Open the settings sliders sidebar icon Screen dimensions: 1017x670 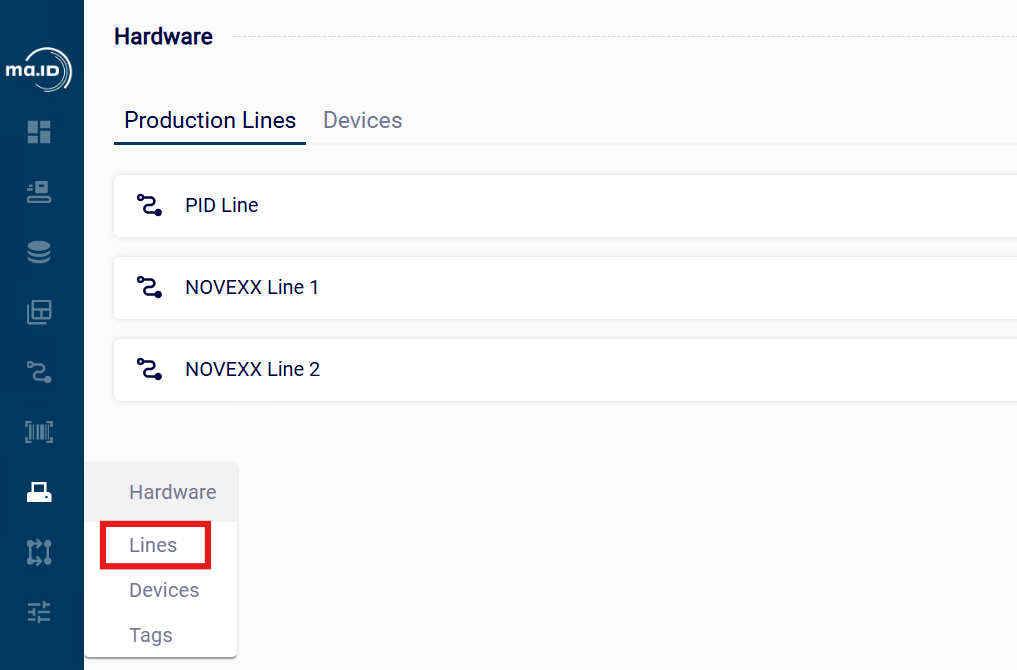[x=39, y=612]
